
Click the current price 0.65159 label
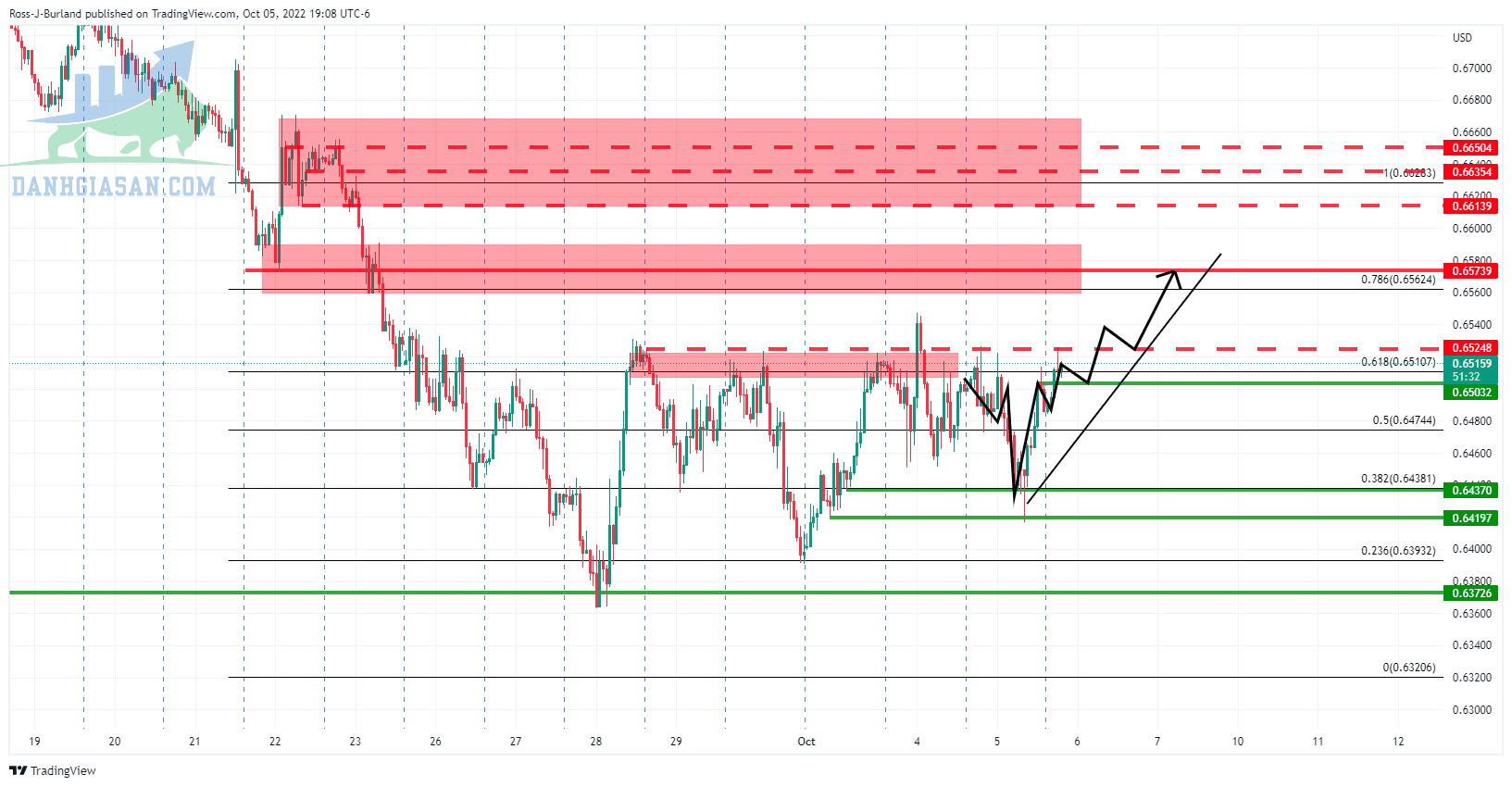[1471, 364]
